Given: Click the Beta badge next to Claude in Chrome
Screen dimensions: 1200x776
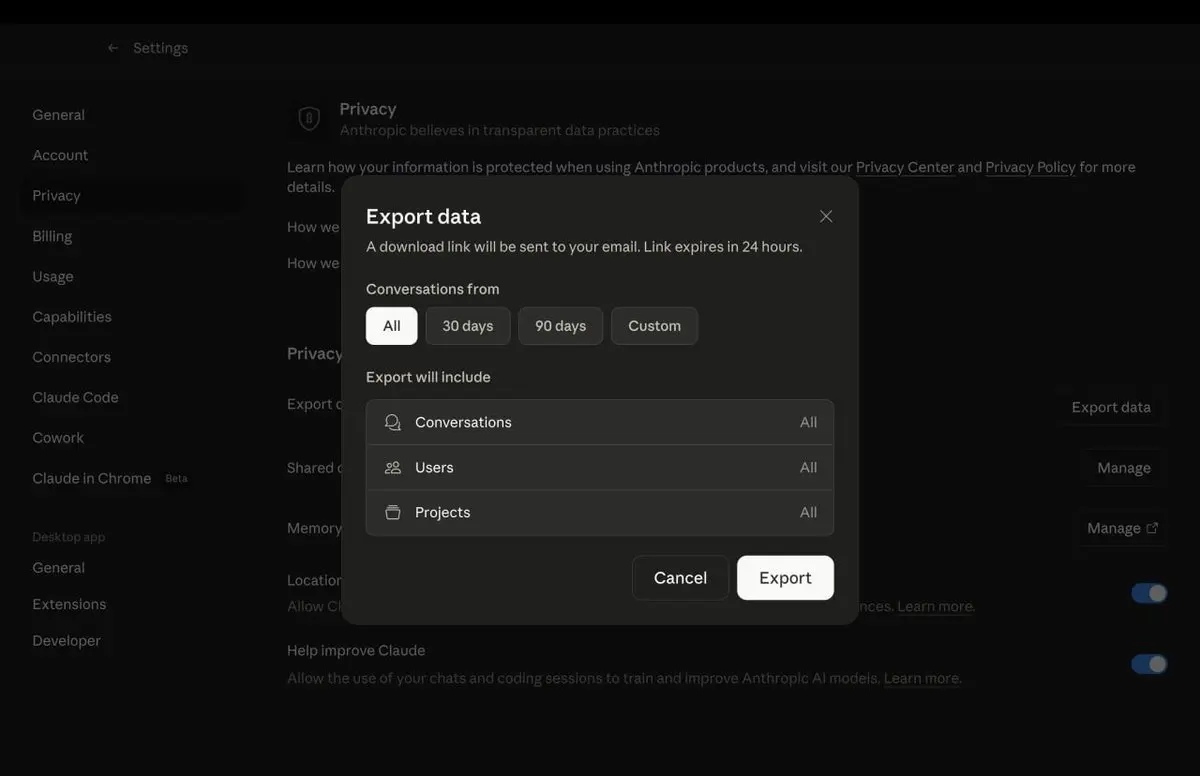Looking at the screenshot, I should [176, 479].
